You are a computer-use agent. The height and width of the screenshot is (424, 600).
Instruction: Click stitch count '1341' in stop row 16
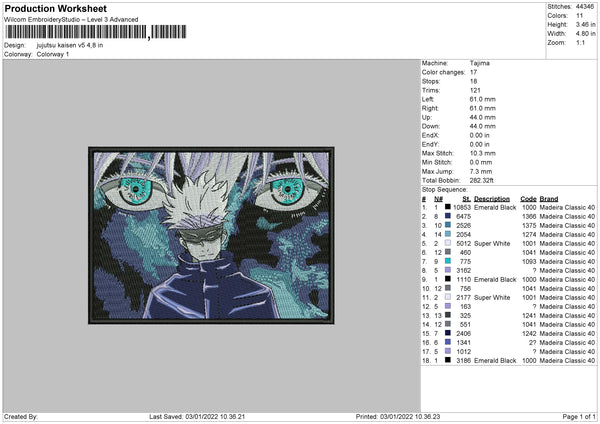click(x=463, y=342)
